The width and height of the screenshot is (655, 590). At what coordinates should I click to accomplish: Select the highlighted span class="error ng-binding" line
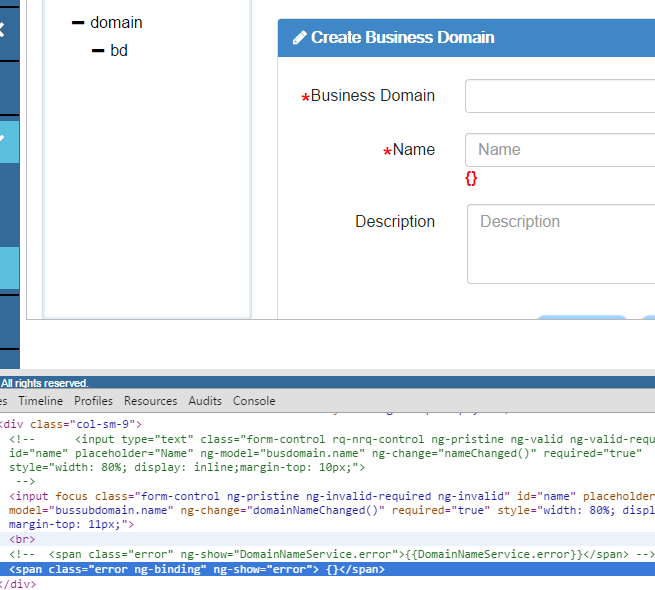tap(328, 569)
